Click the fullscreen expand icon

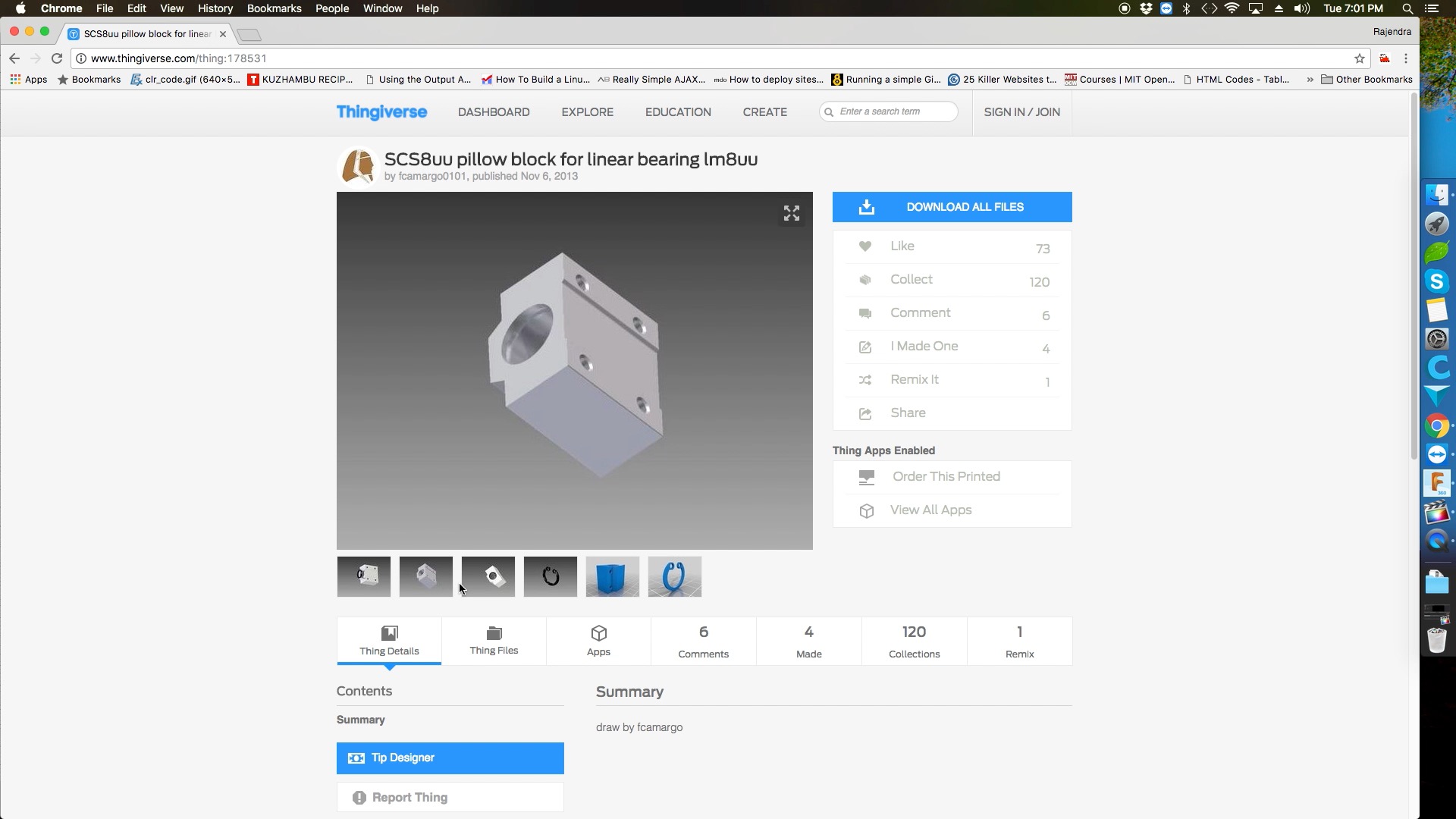(x=791, y=213)
